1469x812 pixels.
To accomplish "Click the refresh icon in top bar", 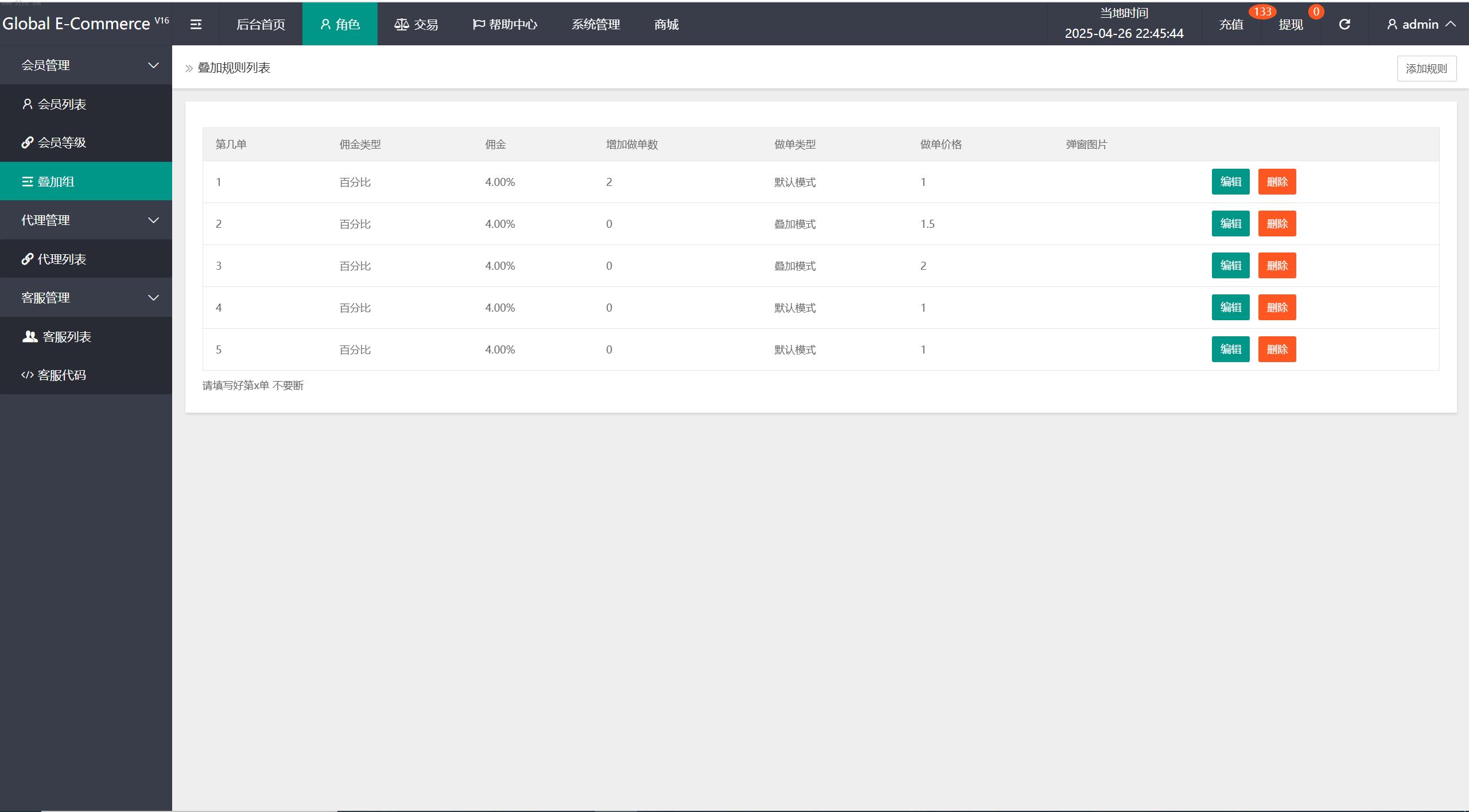I will (1344, 24).
